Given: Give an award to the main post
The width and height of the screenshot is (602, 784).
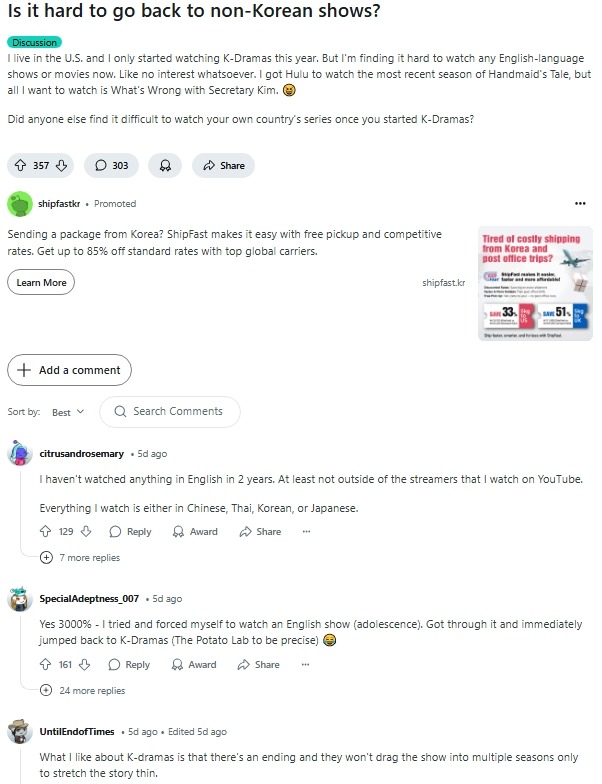Looking at the screenshot, I should [165, 166].
